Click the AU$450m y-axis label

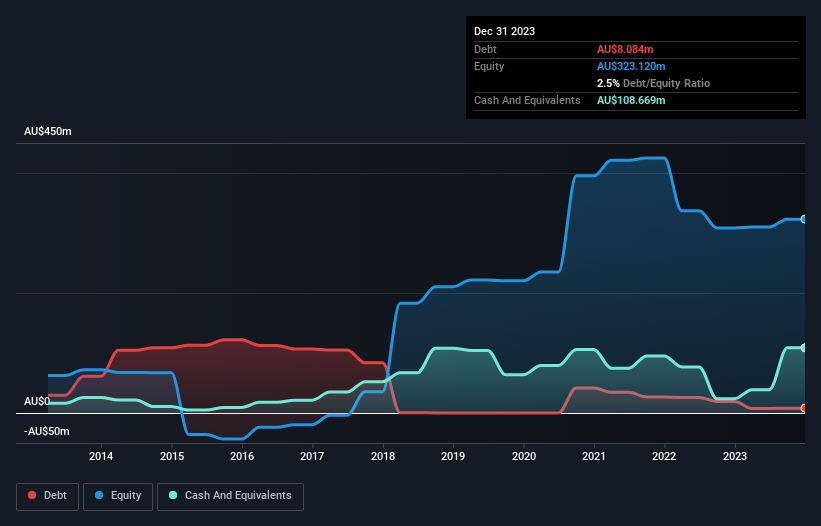point(48,131)
